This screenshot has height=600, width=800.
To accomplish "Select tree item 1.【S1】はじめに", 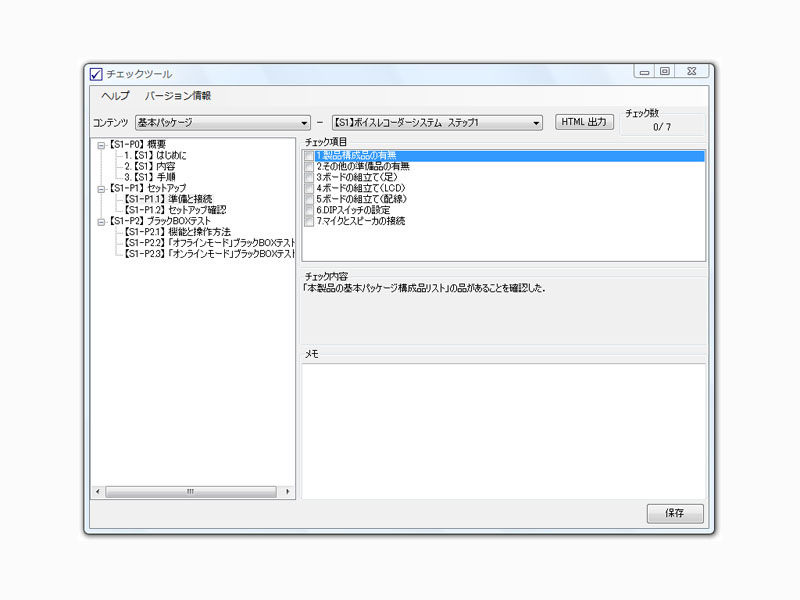I will (x=155, y=155).
